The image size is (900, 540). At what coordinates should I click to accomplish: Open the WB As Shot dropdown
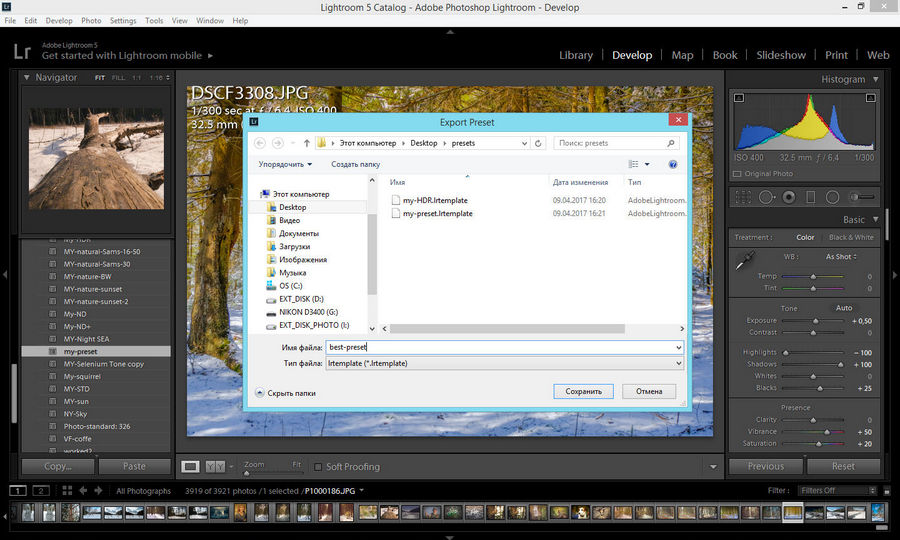coord(841,257)
